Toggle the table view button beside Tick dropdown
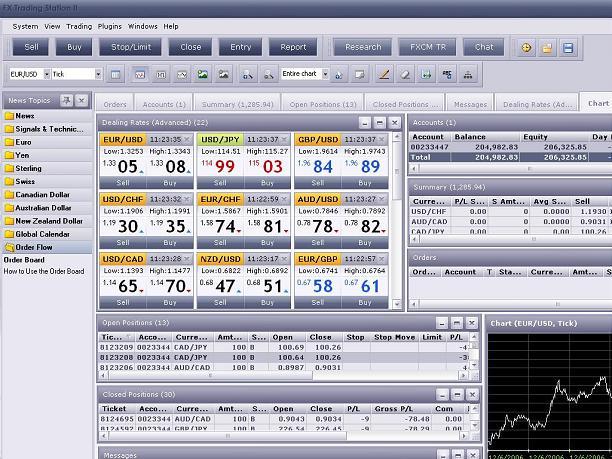The height and width of the screenshot is (459, 612). click(116, 74)
